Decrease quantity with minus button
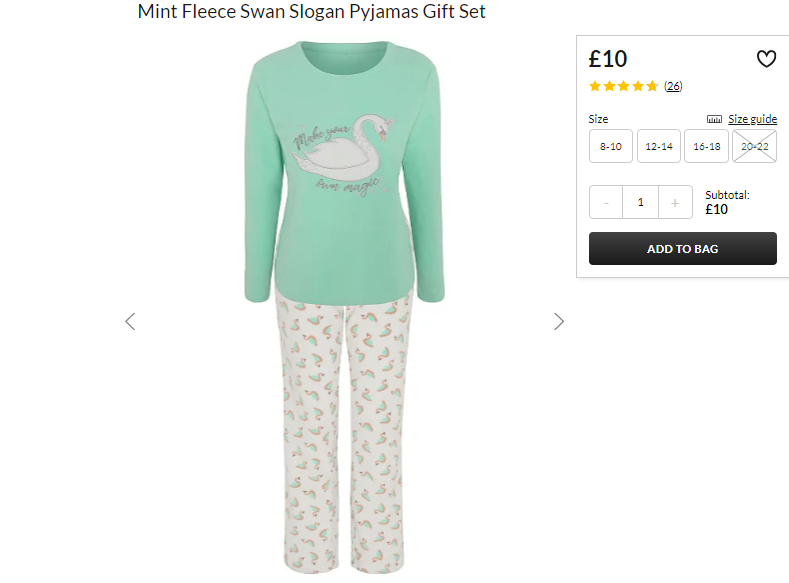This screenshot has height=583, width=789. tap(606, 202)
